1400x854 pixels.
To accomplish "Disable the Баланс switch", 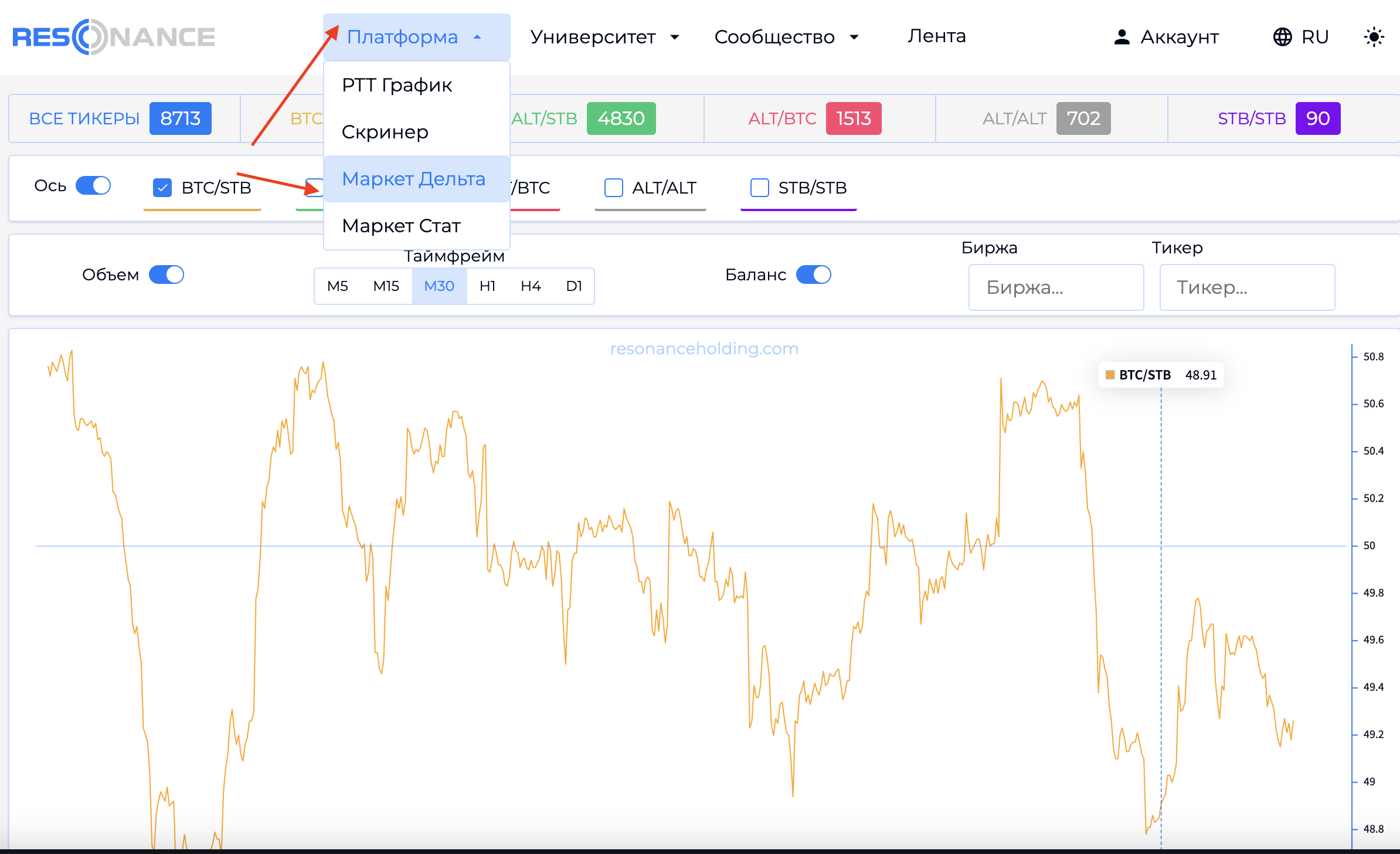I will tap(813, 274).
